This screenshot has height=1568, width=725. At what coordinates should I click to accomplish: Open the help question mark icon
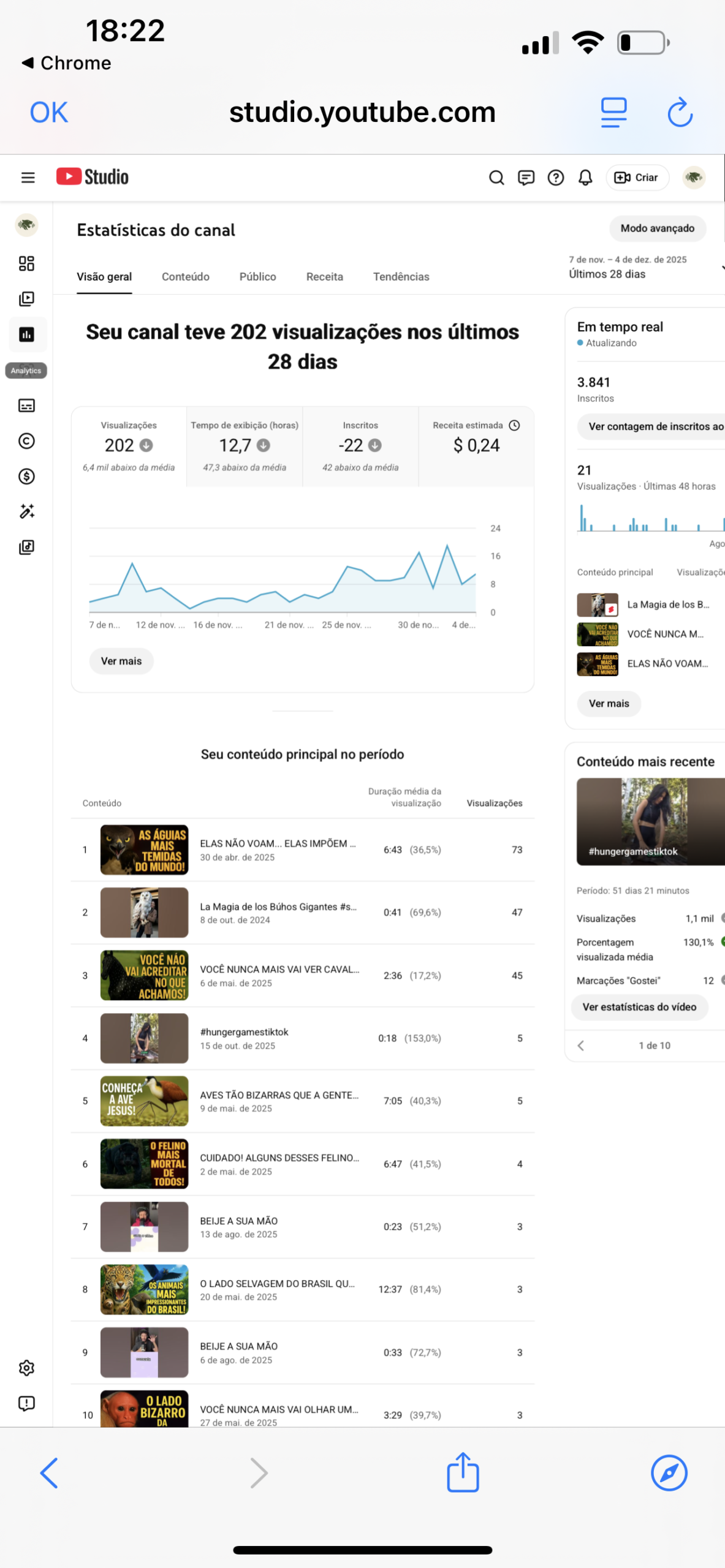tap(555, 178)
